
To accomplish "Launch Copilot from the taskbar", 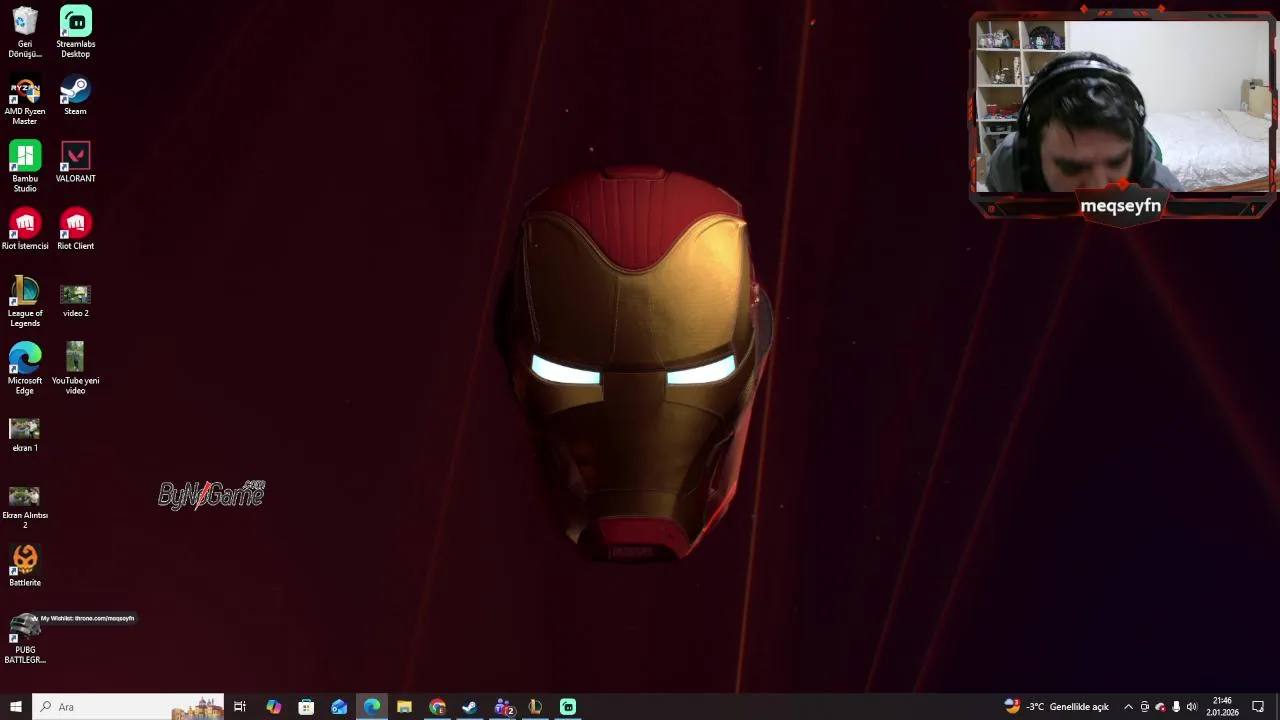I will coord(273,707).
